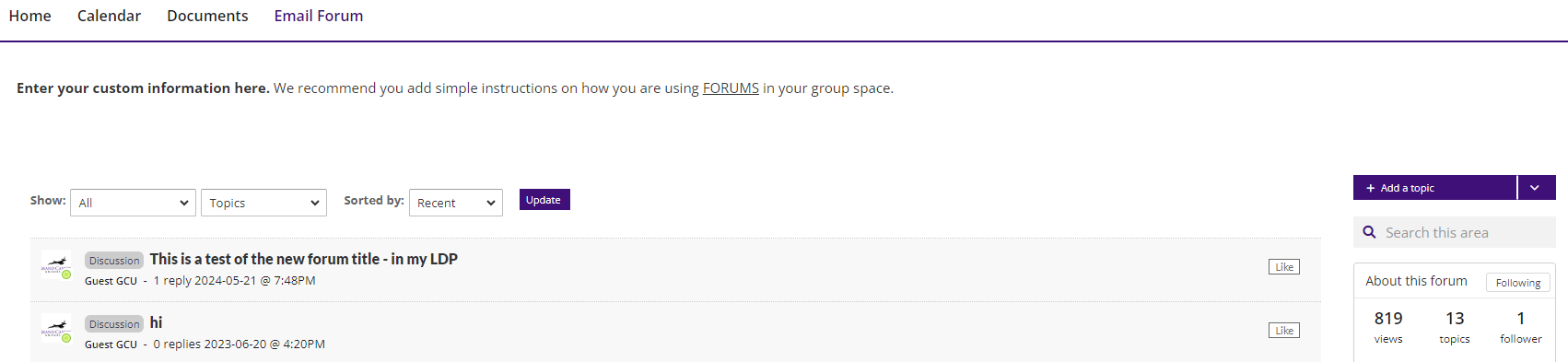Screen dimensions: 1568x362
Task: Select the Email Forum tab
Action: click(319, 16)
